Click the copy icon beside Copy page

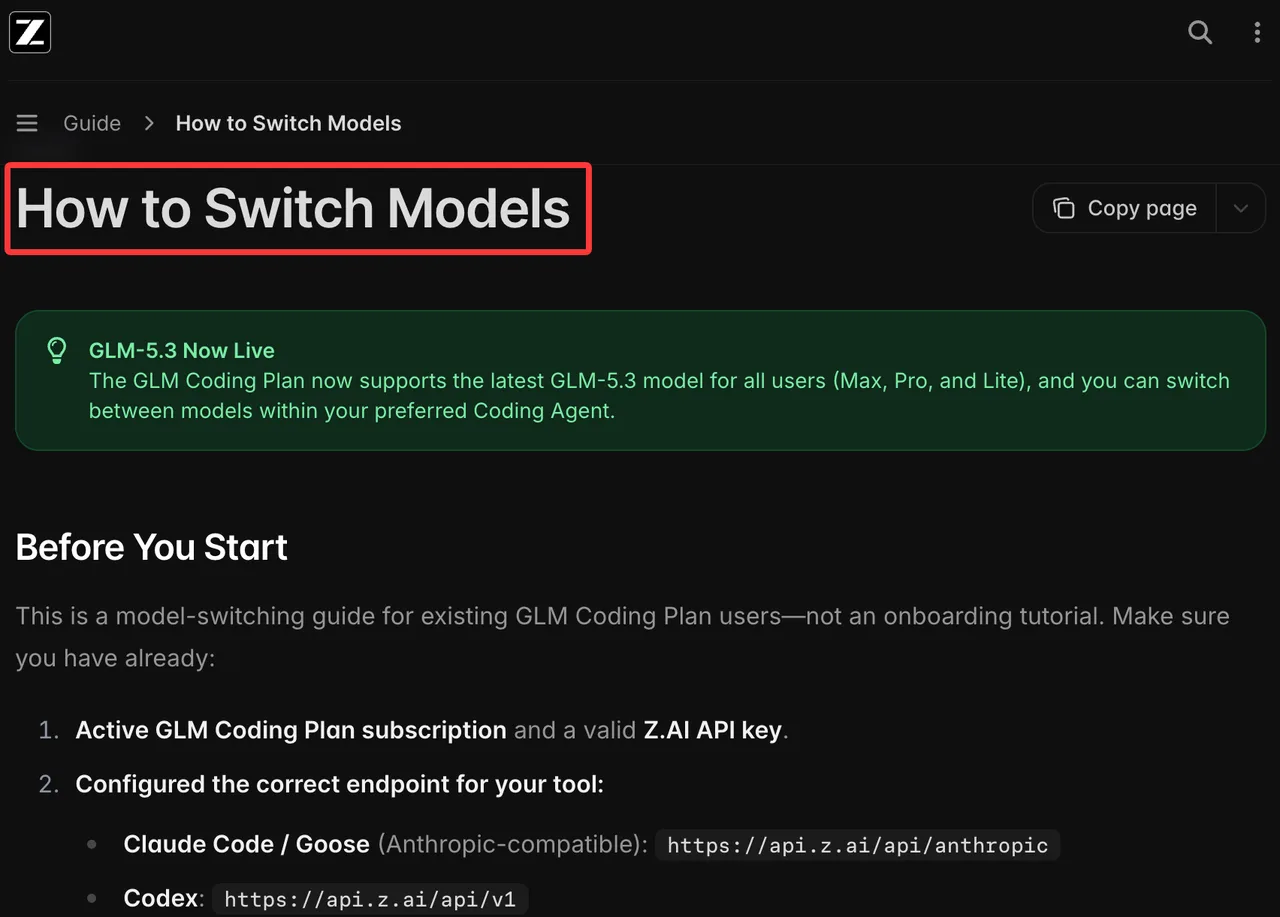1064,208
